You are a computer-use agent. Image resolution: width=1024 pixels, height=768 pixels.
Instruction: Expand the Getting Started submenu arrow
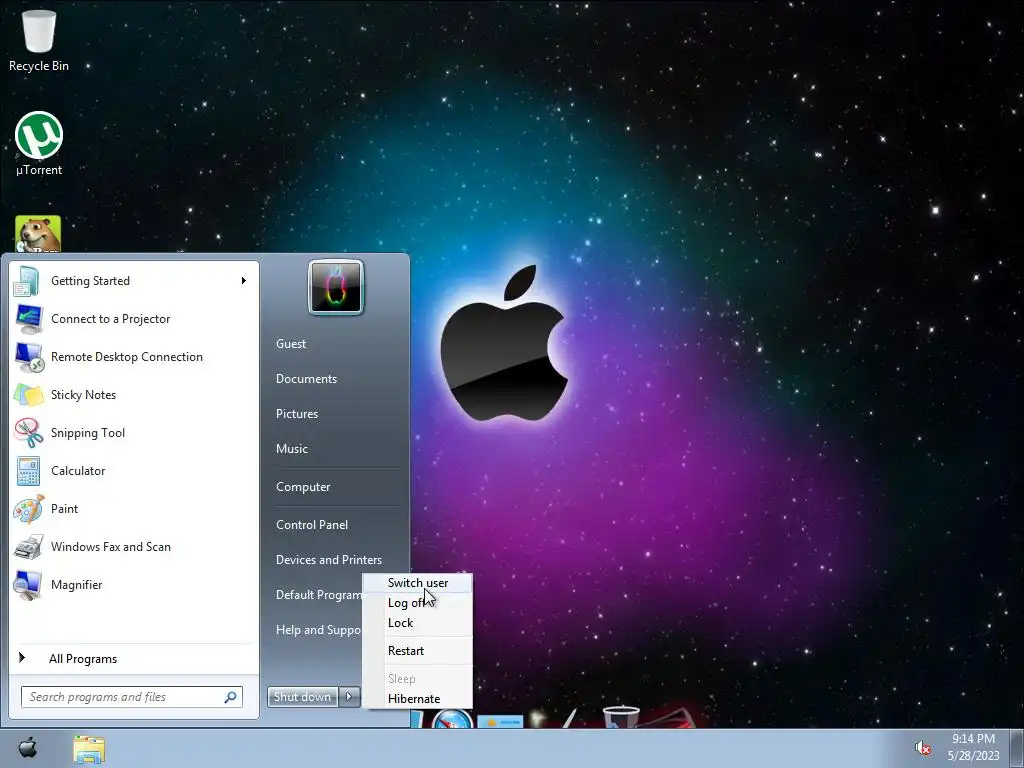coord(244,281)
